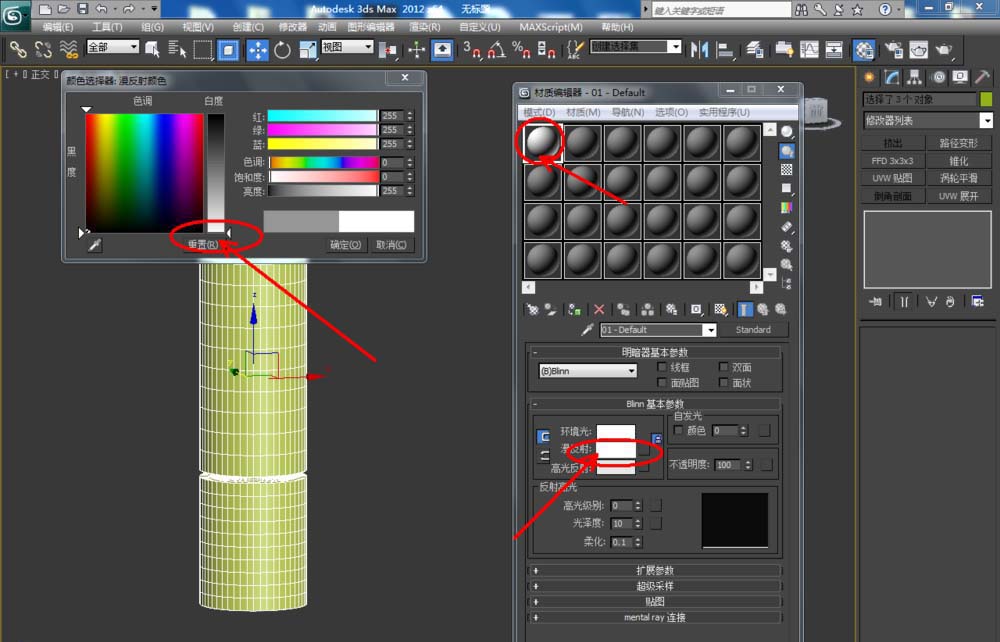The width and height of the screenshot is (1000, 642).
Task: Toggle the checkered background icon in material editor
Action: click(787, 170)
